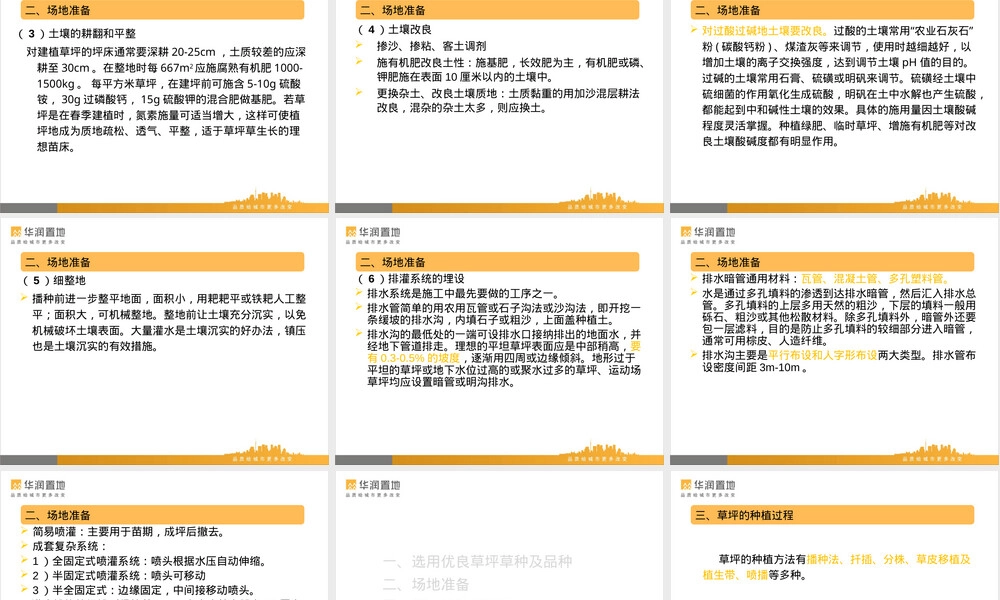
Task: Click the highlighted text 瓦管、混凝土管、多孔塑料管
Action: pos(875,279)
